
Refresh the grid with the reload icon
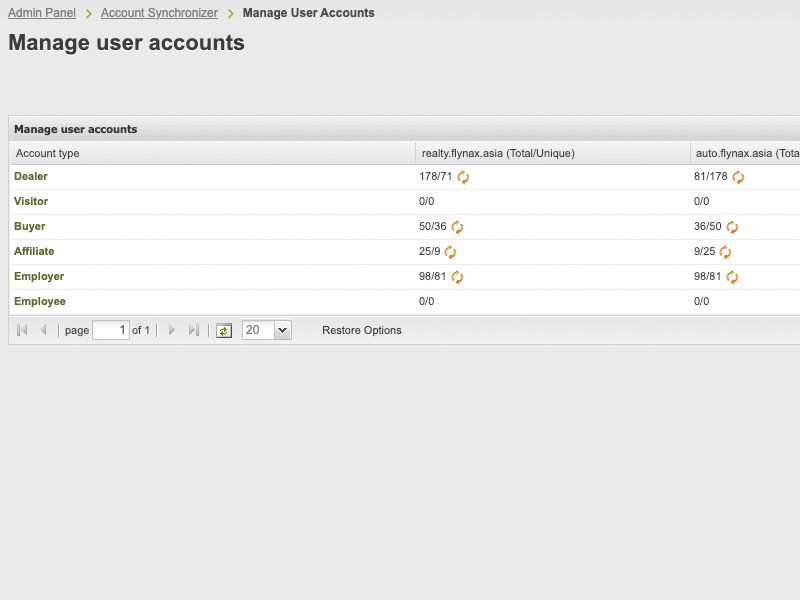(x=224, y=330)
